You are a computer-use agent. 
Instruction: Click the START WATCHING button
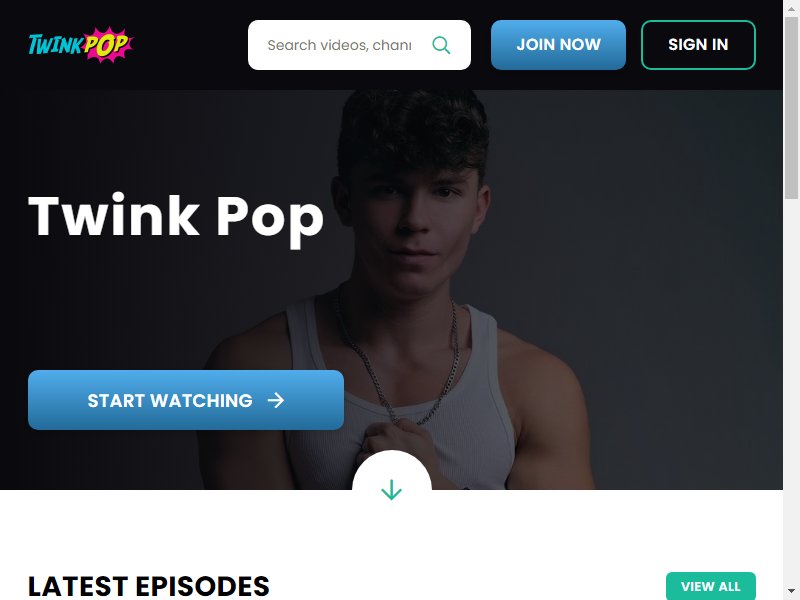pyautogui.click(x=186, y=400)
